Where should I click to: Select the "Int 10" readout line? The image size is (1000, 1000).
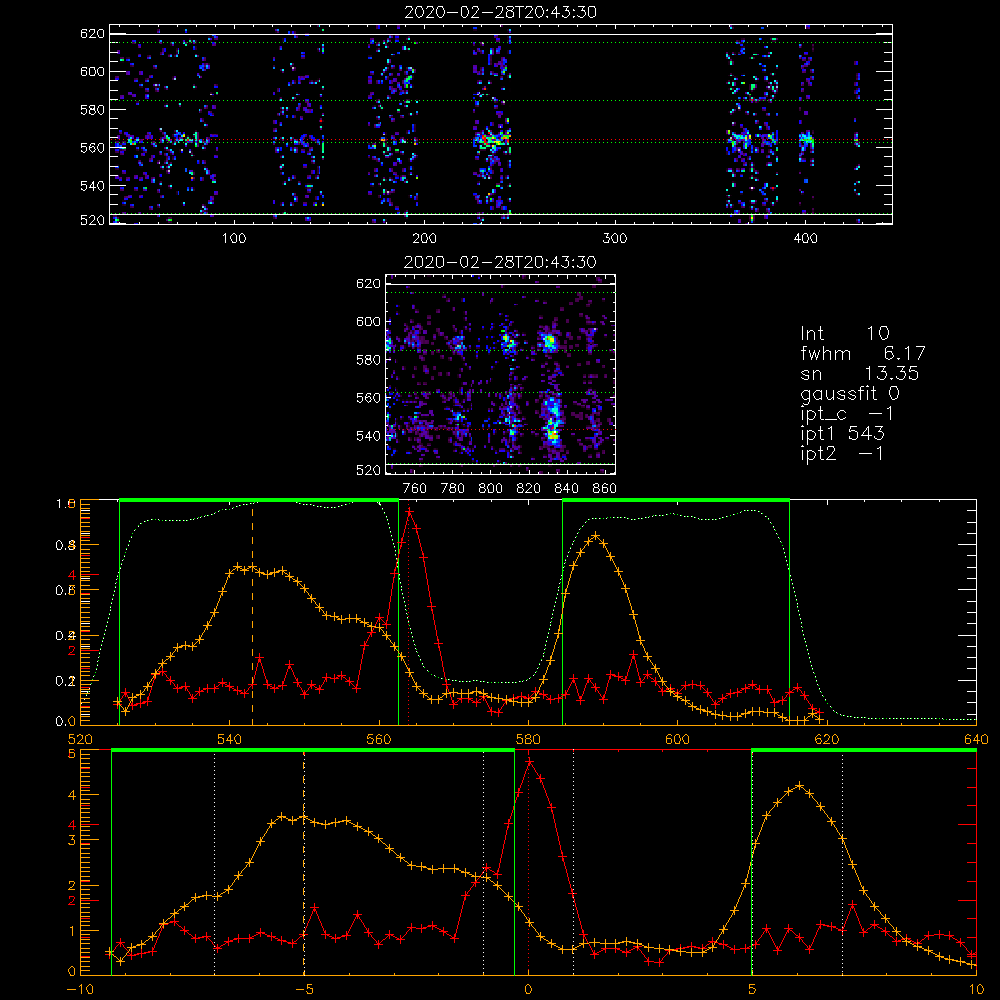point(845,334)
